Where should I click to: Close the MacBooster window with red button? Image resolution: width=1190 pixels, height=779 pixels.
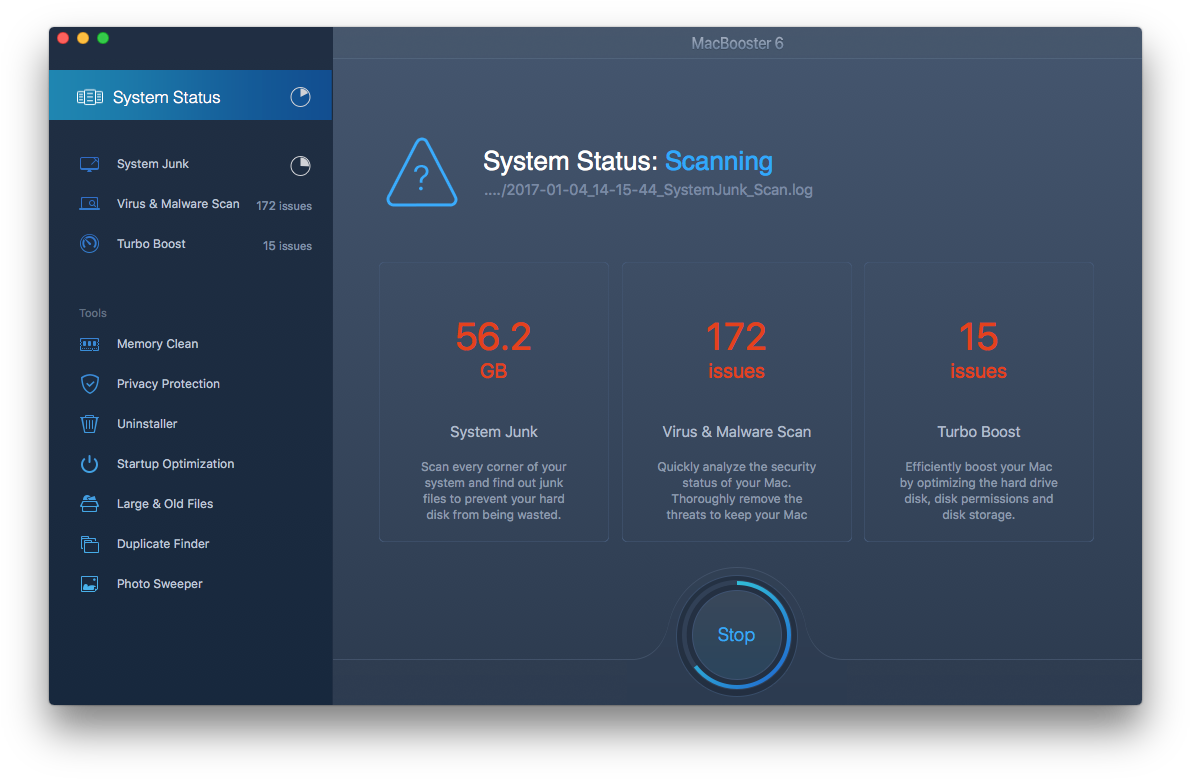(63, 38)
